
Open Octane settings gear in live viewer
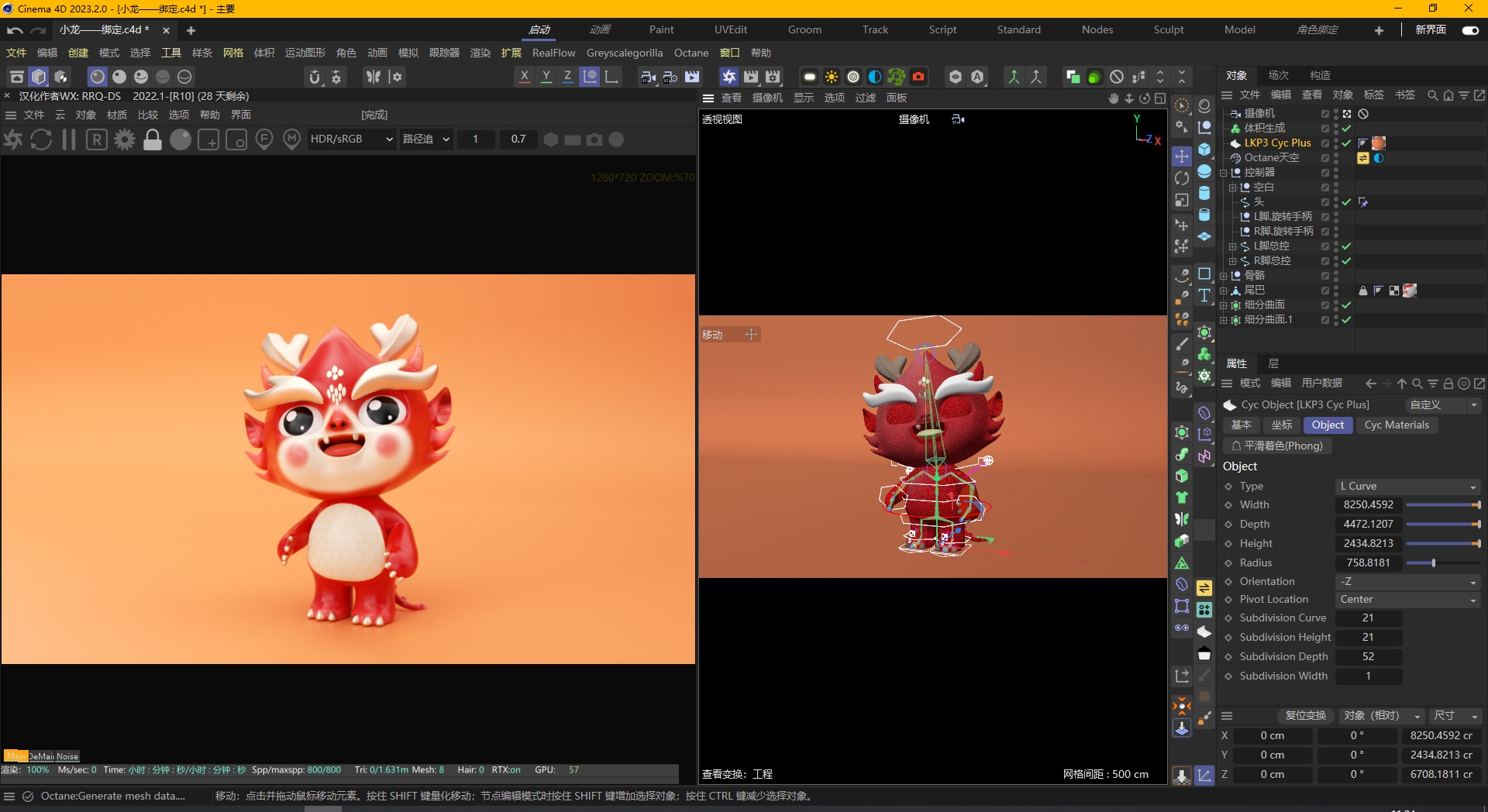point(125,139)
